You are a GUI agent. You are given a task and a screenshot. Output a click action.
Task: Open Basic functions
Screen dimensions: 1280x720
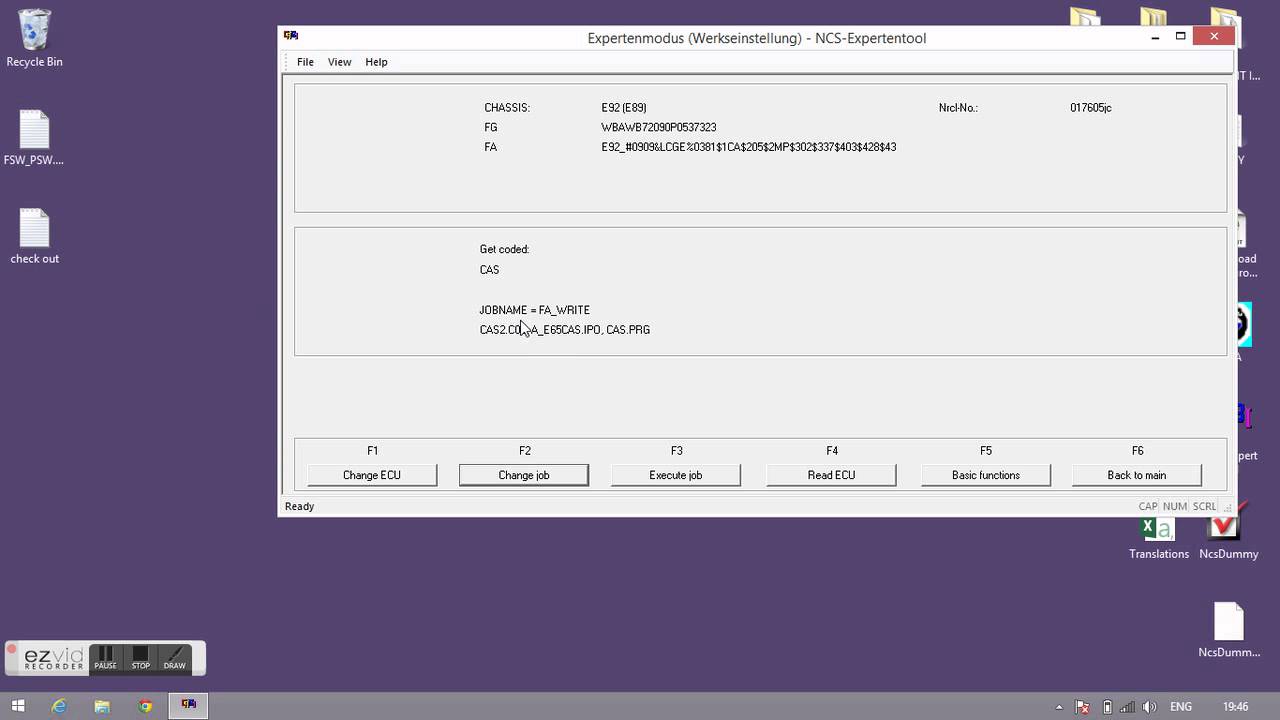pyautogui.click(x=986, y=475)
